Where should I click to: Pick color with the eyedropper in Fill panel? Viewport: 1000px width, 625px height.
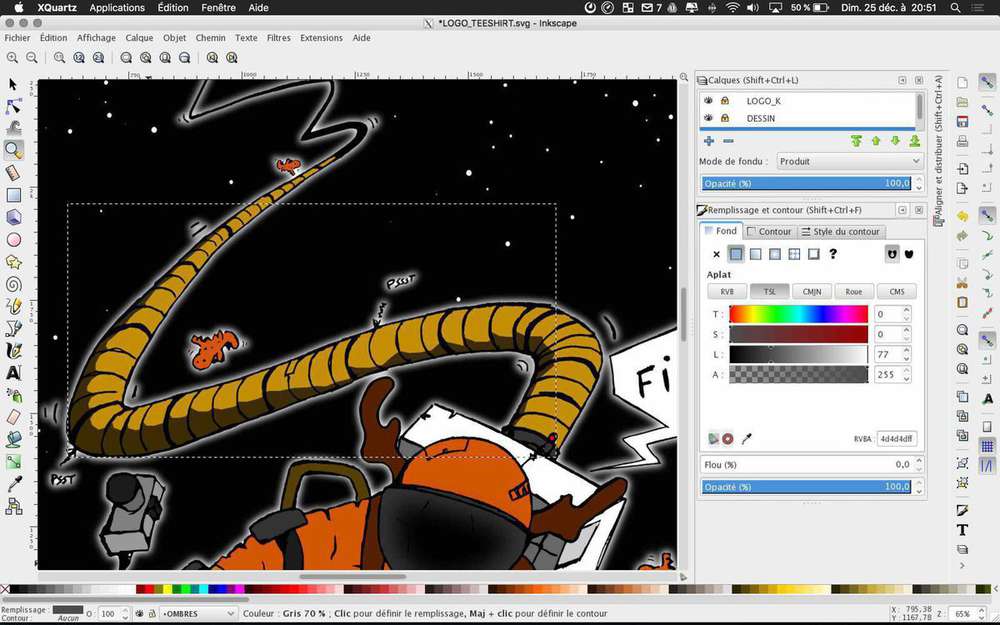click(746, 438)
